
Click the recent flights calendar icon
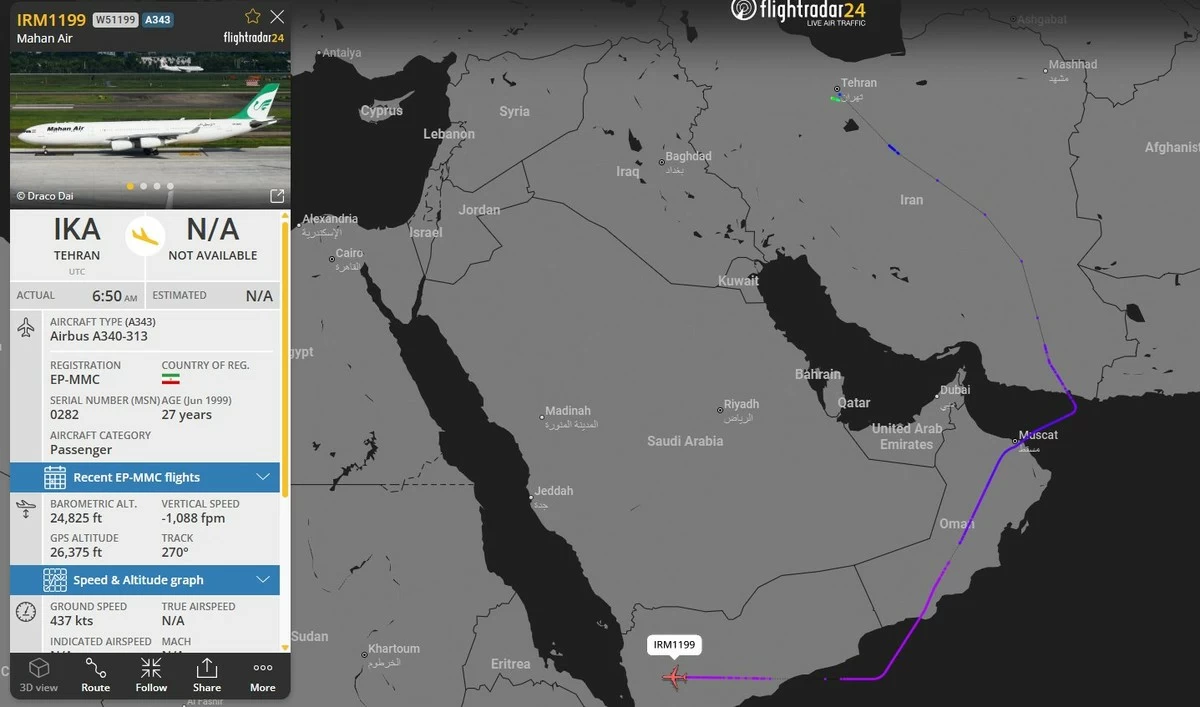coord(55,477)
